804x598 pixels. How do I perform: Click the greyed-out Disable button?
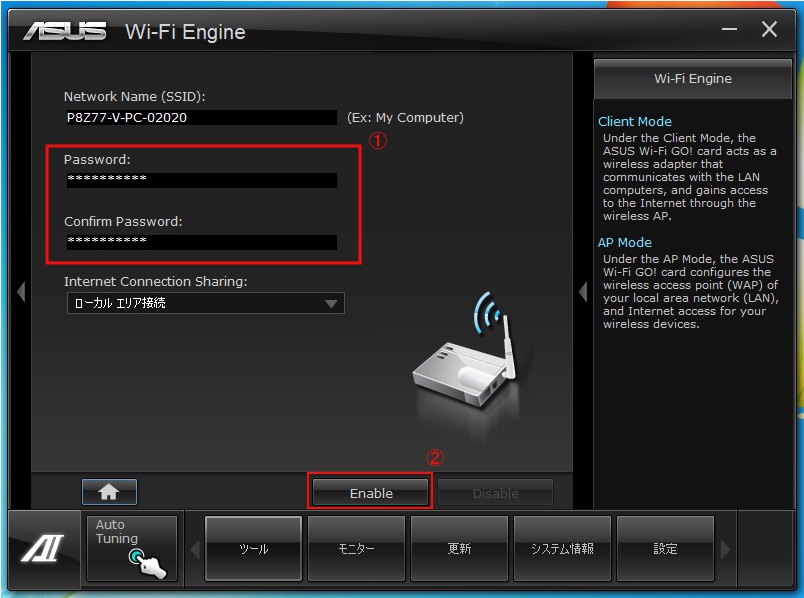pyautogui.click(x=496, y=493)
